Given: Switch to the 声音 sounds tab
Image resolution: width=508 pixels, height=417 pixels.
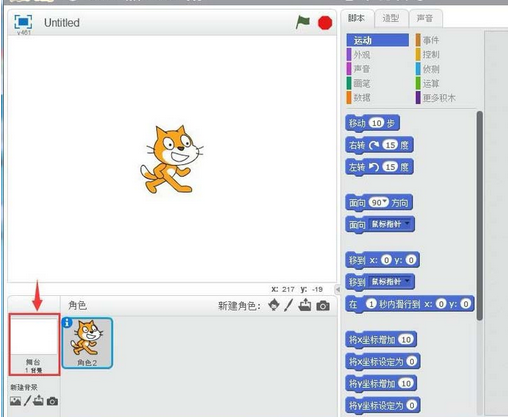Looking at the screenshot, I should pyautogui.click(x=425, y=18).
